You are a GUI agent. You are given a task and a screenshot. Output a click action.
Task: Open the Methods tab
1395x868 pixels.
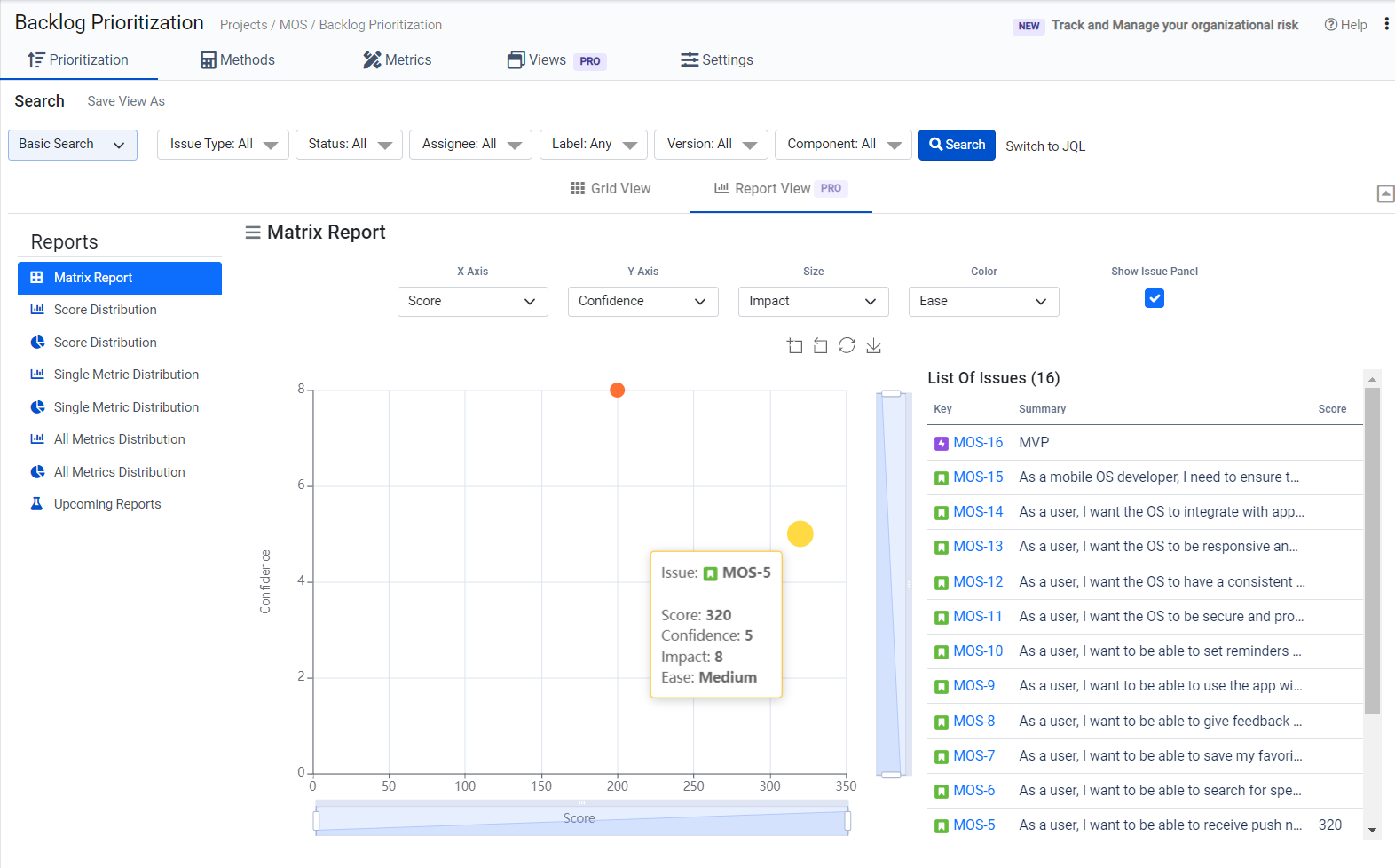238,60
